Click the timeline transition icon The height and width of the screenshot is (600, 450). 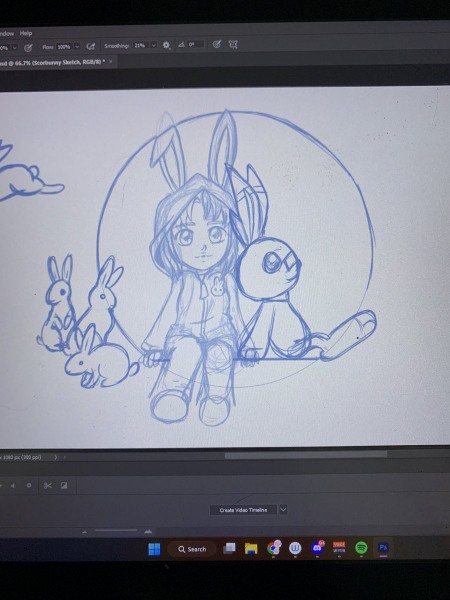pyautogui.click(x=64, y=486)
